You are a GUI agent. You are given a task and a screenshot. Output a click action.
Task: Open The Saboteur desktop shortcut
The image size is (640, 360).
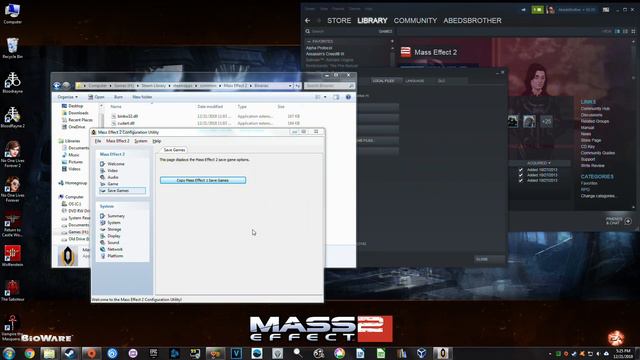coord(12,291)
